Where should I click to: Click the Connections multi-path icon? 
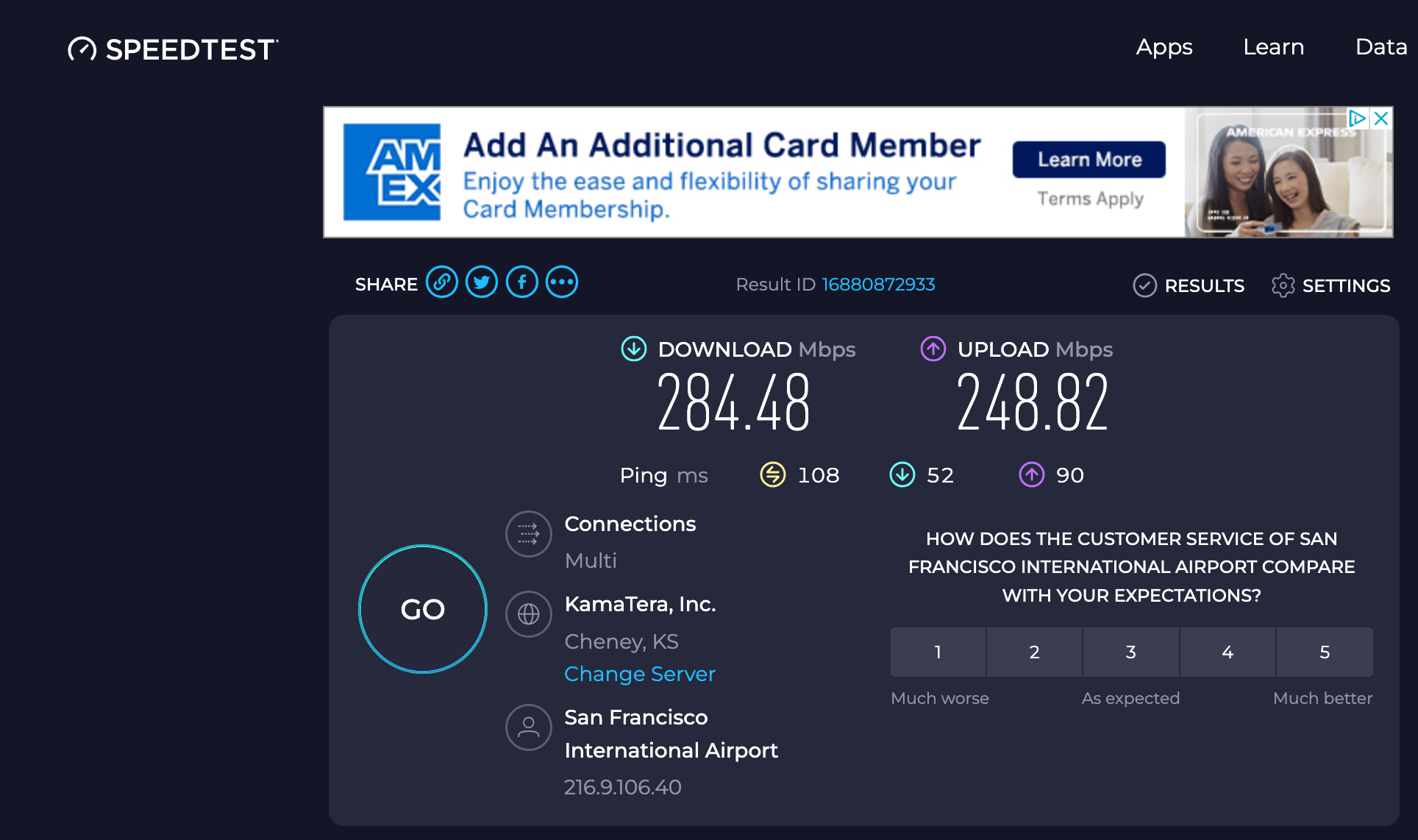click(528, 534)
